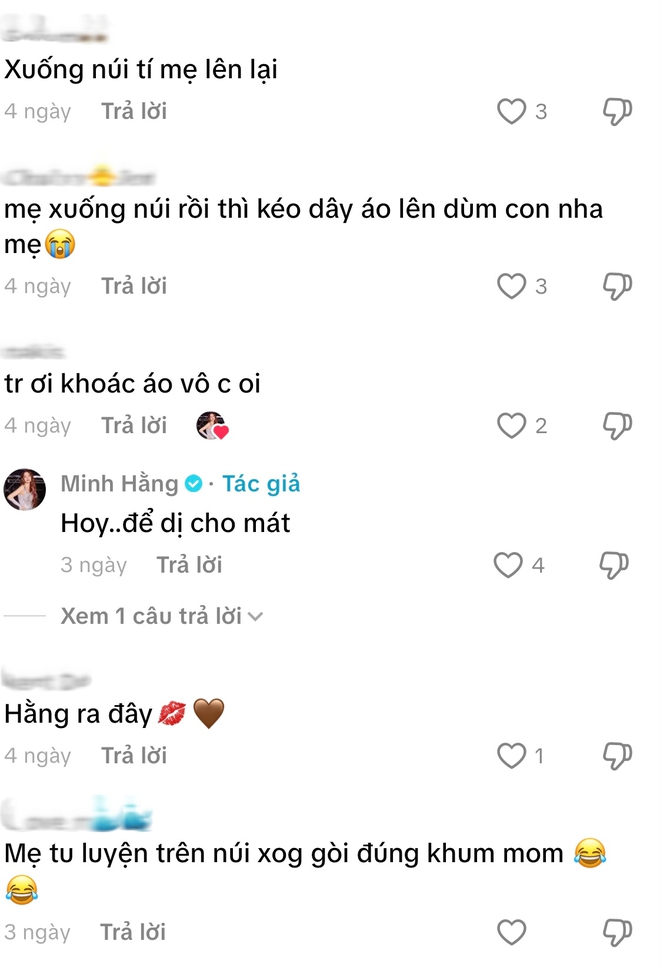Reply to "Xuống núi tí mẹ lên lại" comment
This screenshot has width=660, height=964.
point(134,111)
